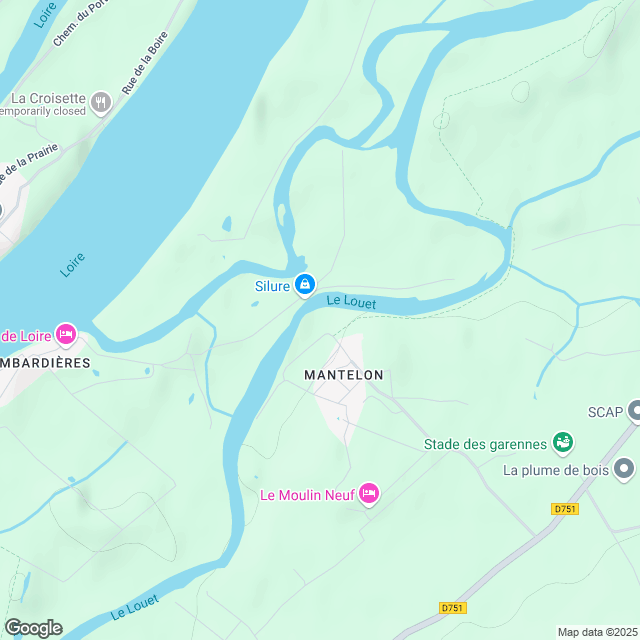Screen dimensions: 640x640
Task: Open the La Croisette restaurant marker
Action: coord(101,102)
